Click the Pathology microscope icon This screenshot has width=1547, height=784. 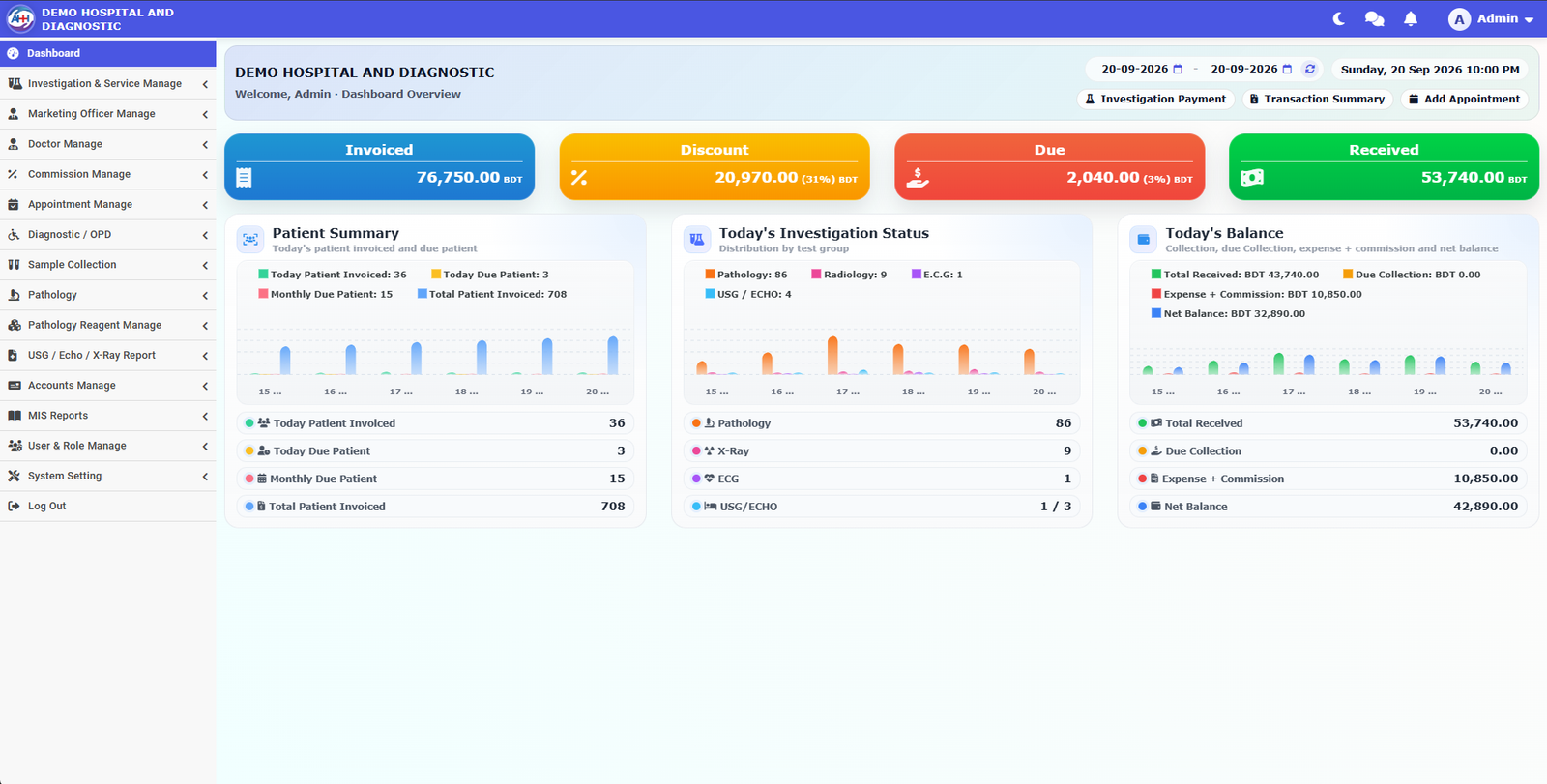point(14,295)
